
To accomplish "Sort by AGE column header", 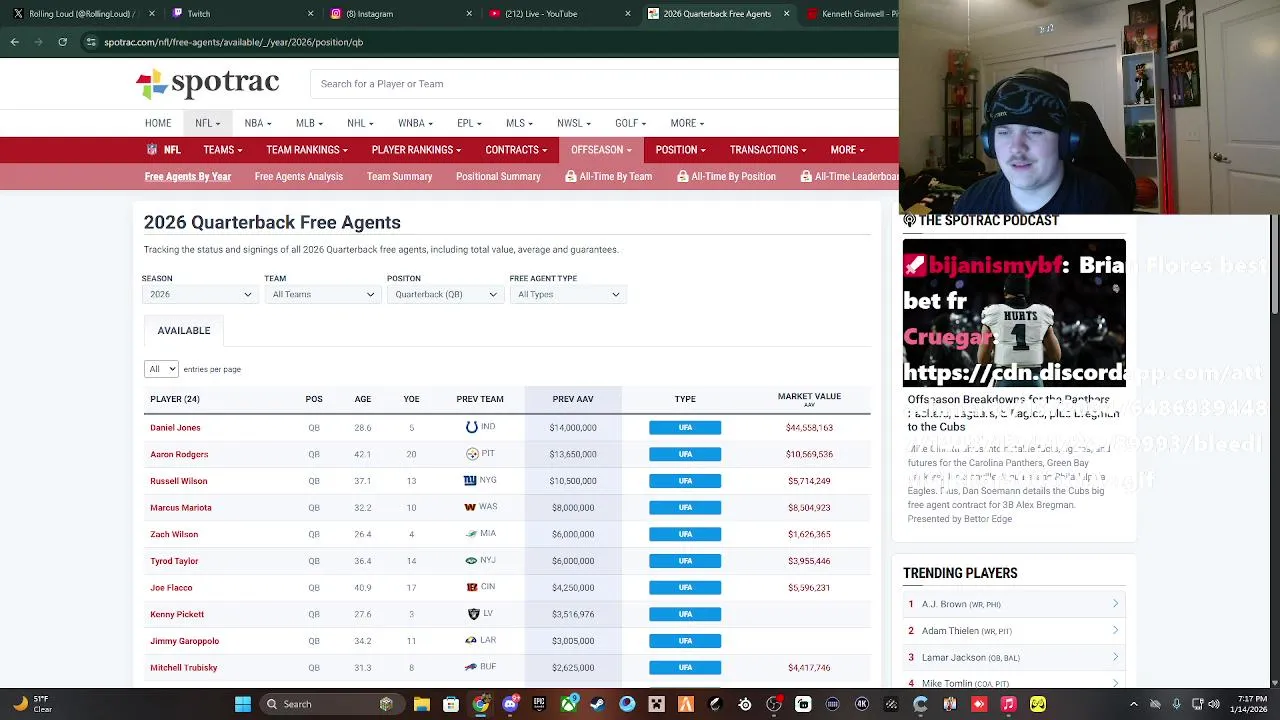I will tap(362, 399).
